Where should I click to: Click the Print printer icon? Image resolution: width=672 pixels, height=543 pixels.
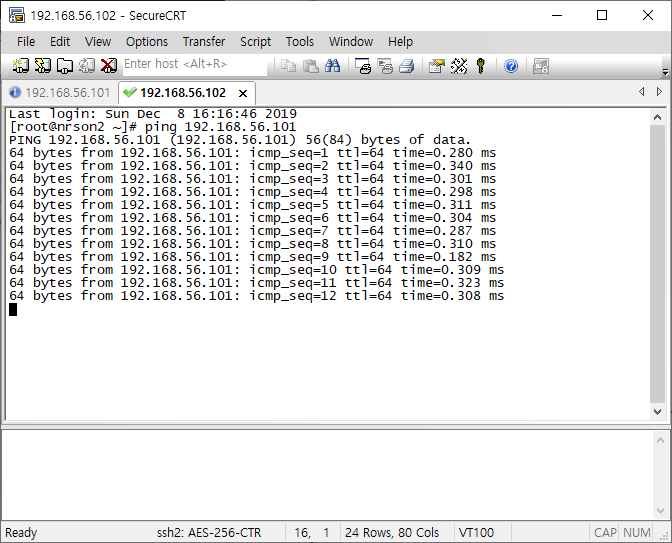point(407,66)
